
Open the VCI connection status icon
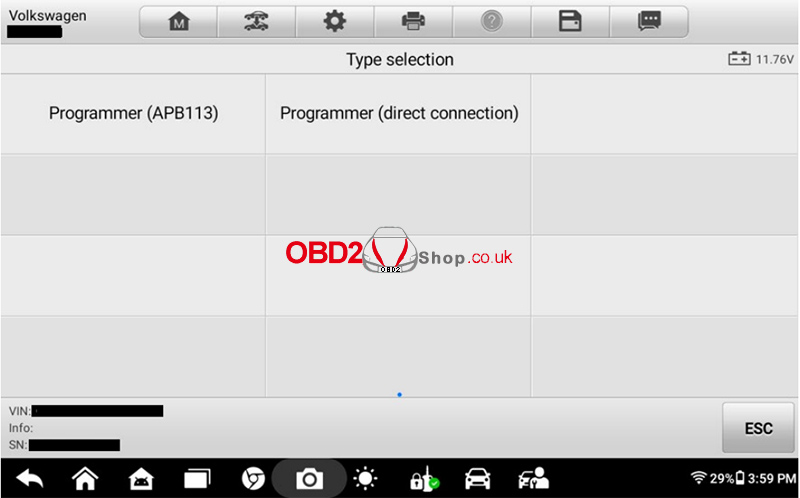coord(424,479)
